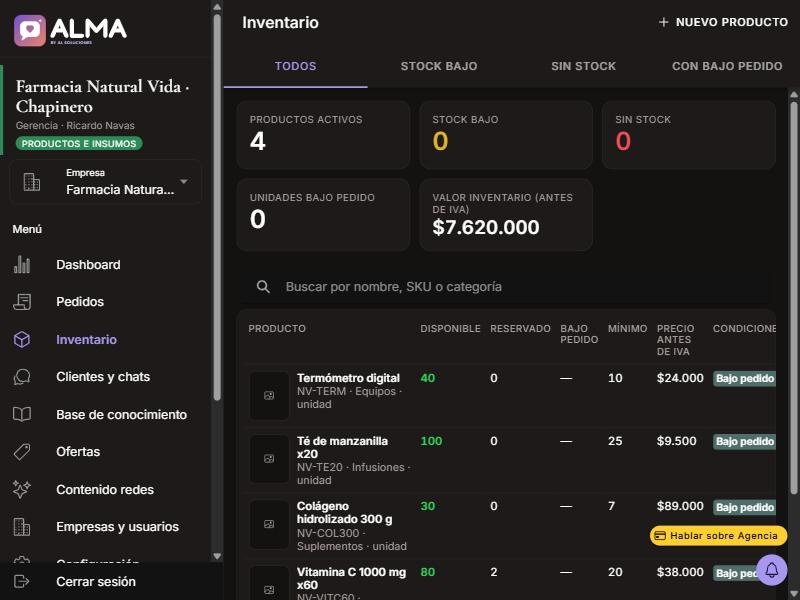Click the Producto column header
The height and width of the screenshot is (600, 800).
click(277, 329)
